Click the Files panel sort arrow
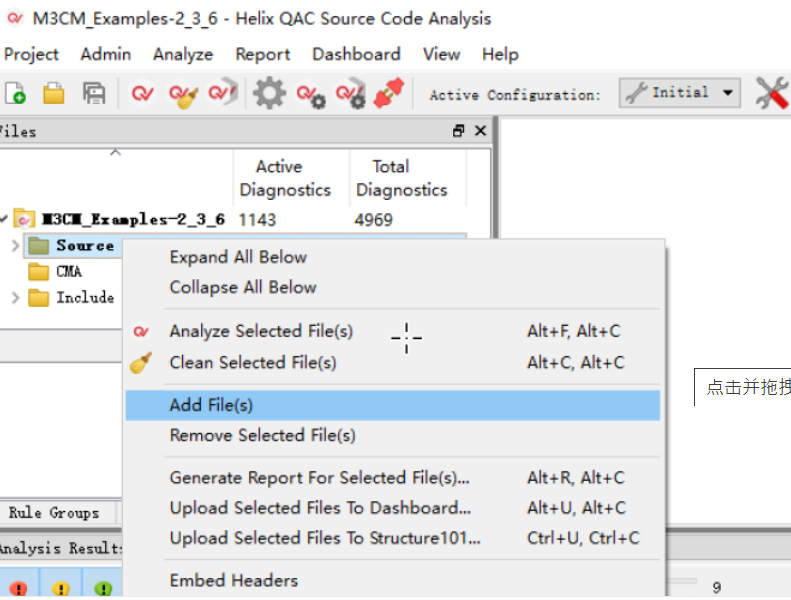Viewport: 791px width, 600px height. pyautogui.click(x=116, y=152)
